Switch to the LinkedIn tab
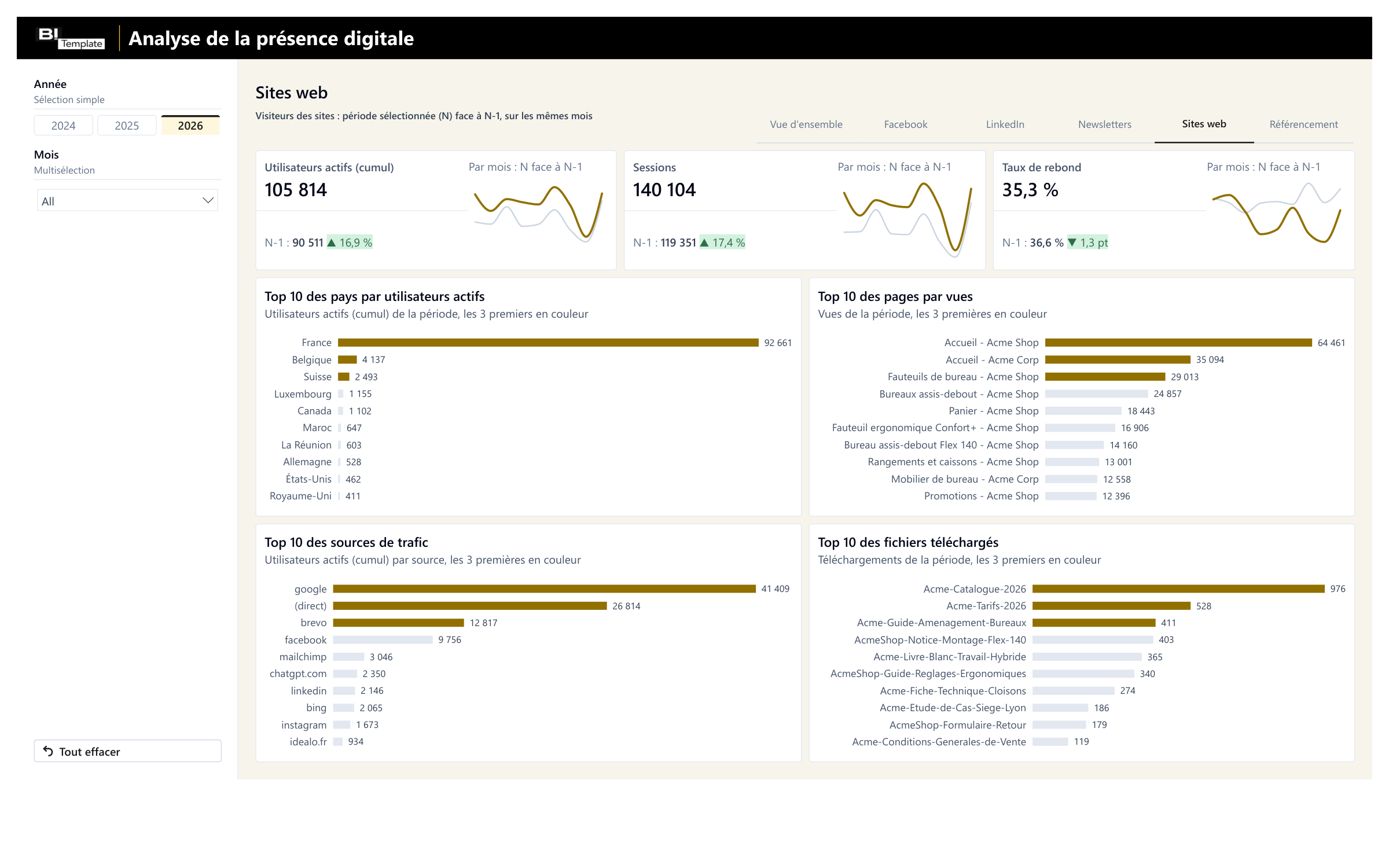This screenshot has width=1389, height=868. (x=1005, y=124)
